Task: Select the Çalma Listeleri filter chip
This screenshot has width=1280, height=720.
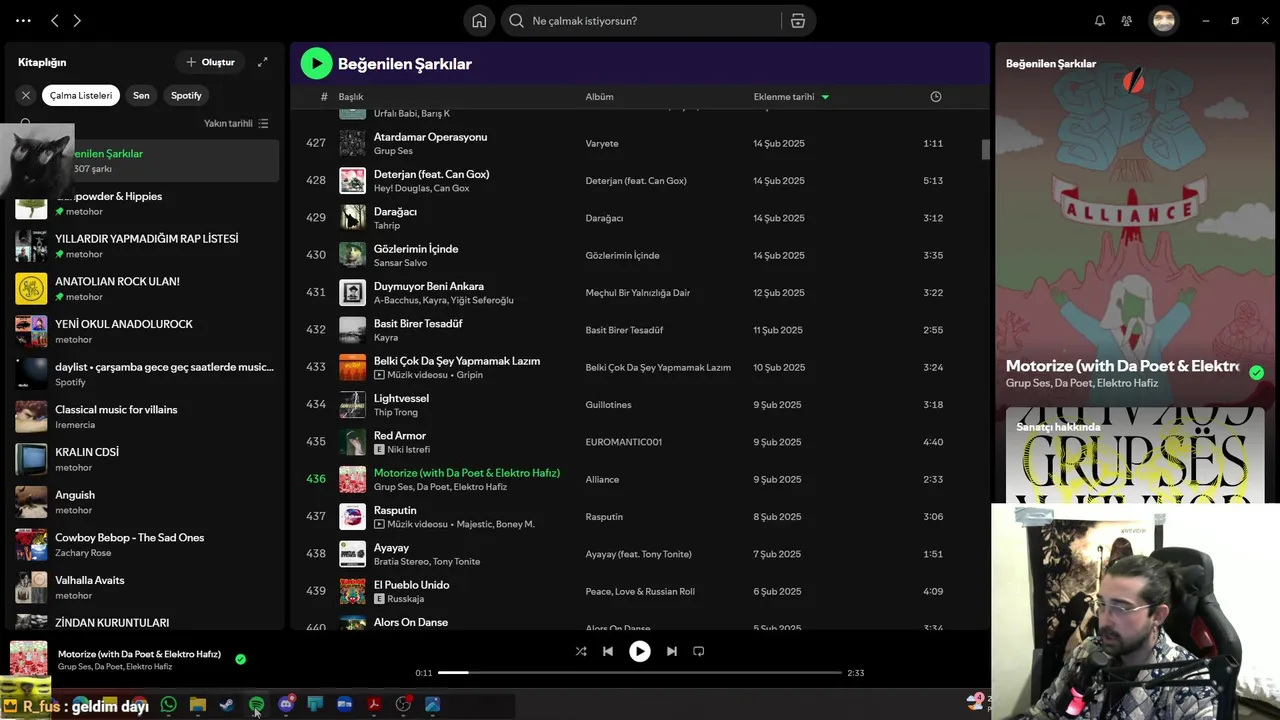Action: click(x=81, y=95)
